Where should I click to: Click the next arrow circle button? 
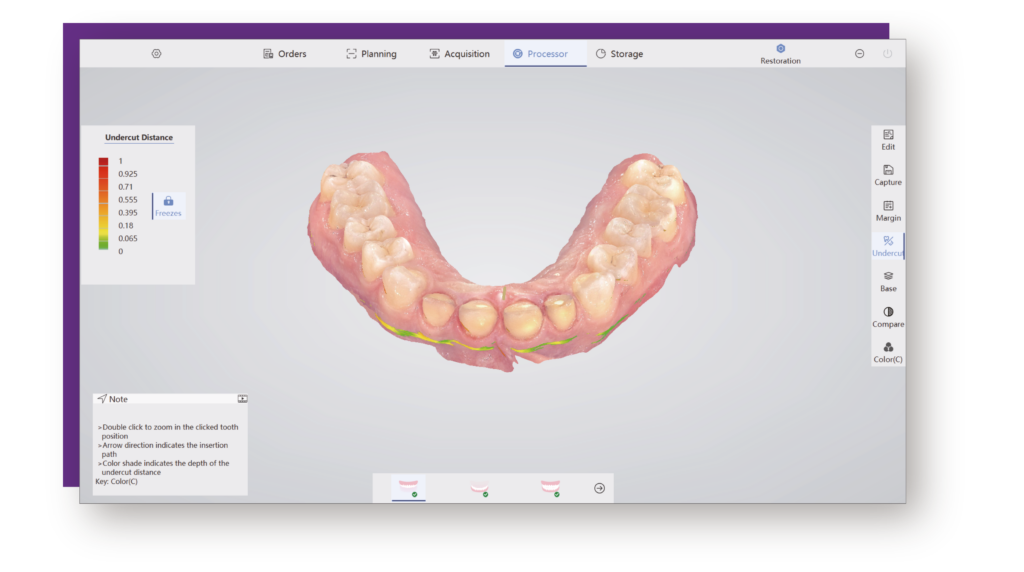600,488
